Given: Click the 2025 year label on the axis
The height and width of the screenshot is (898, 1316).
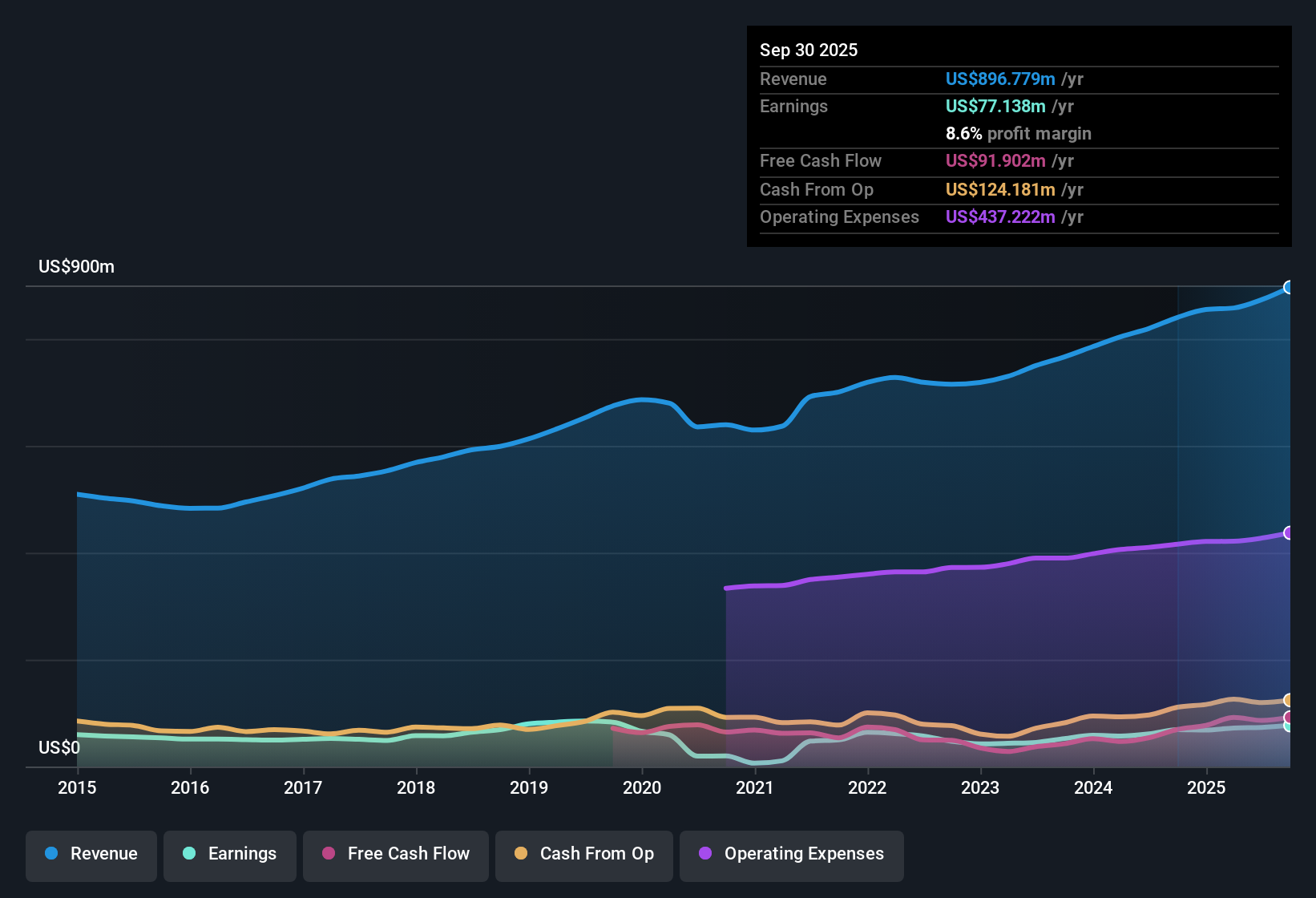Looking at the screenshot, I should point(1207,788).
